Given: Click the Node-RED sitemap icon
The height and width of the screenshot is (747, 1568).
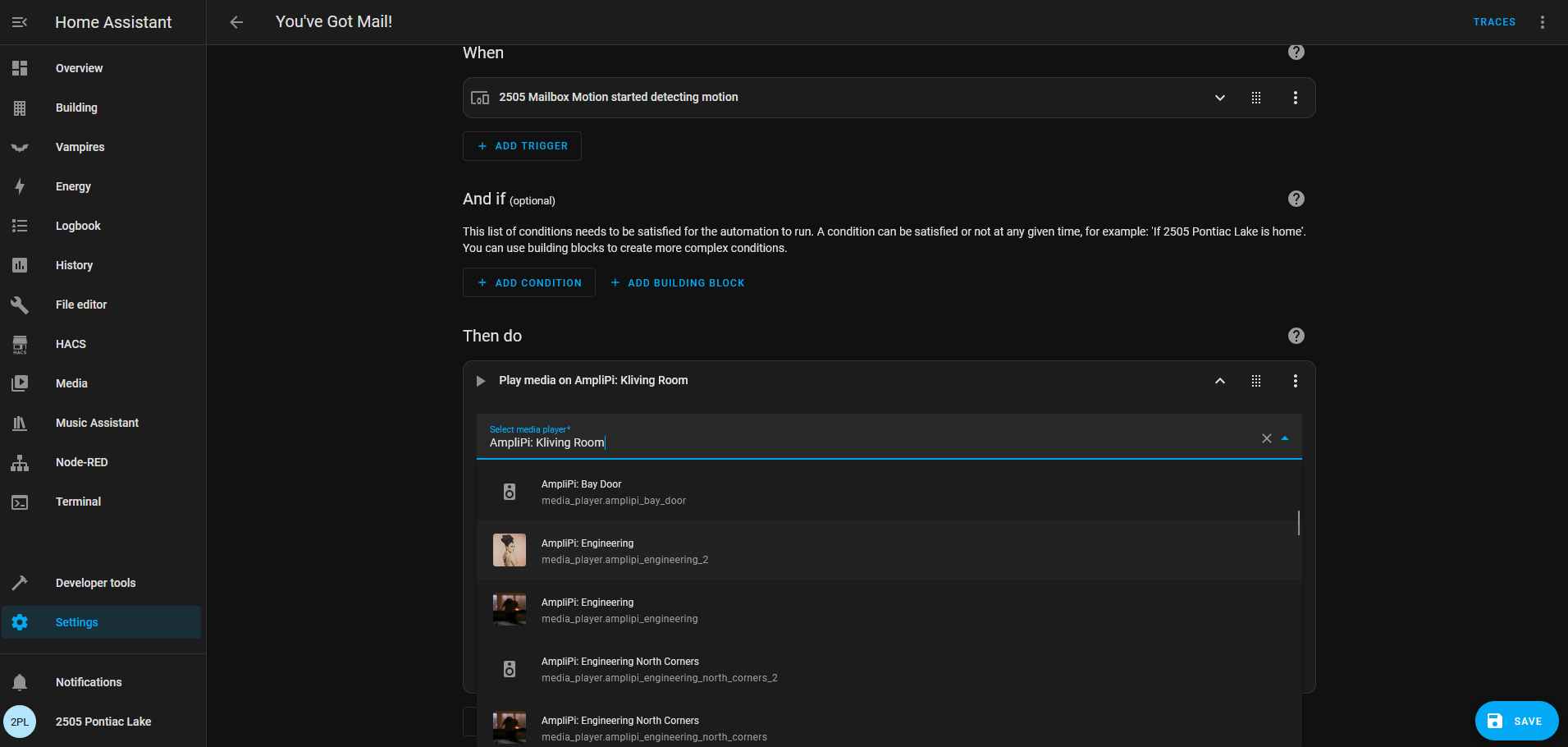Looking at the screenshot, I should 20,462.
